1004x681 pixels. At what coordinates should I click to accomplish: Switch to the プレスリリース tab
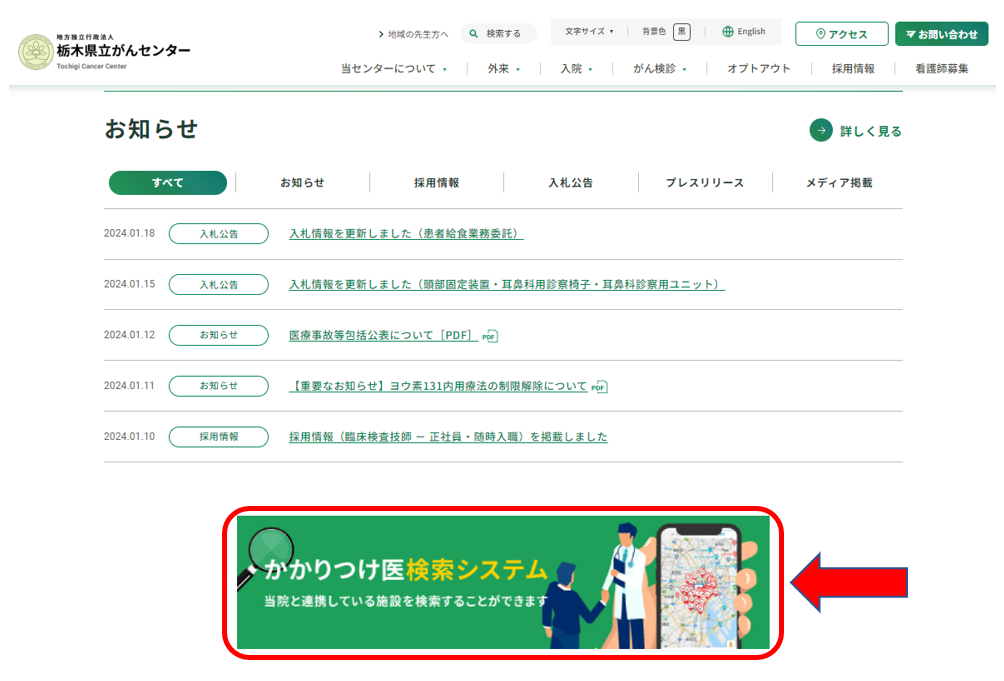pyautogui.click(x=705, y=183)
